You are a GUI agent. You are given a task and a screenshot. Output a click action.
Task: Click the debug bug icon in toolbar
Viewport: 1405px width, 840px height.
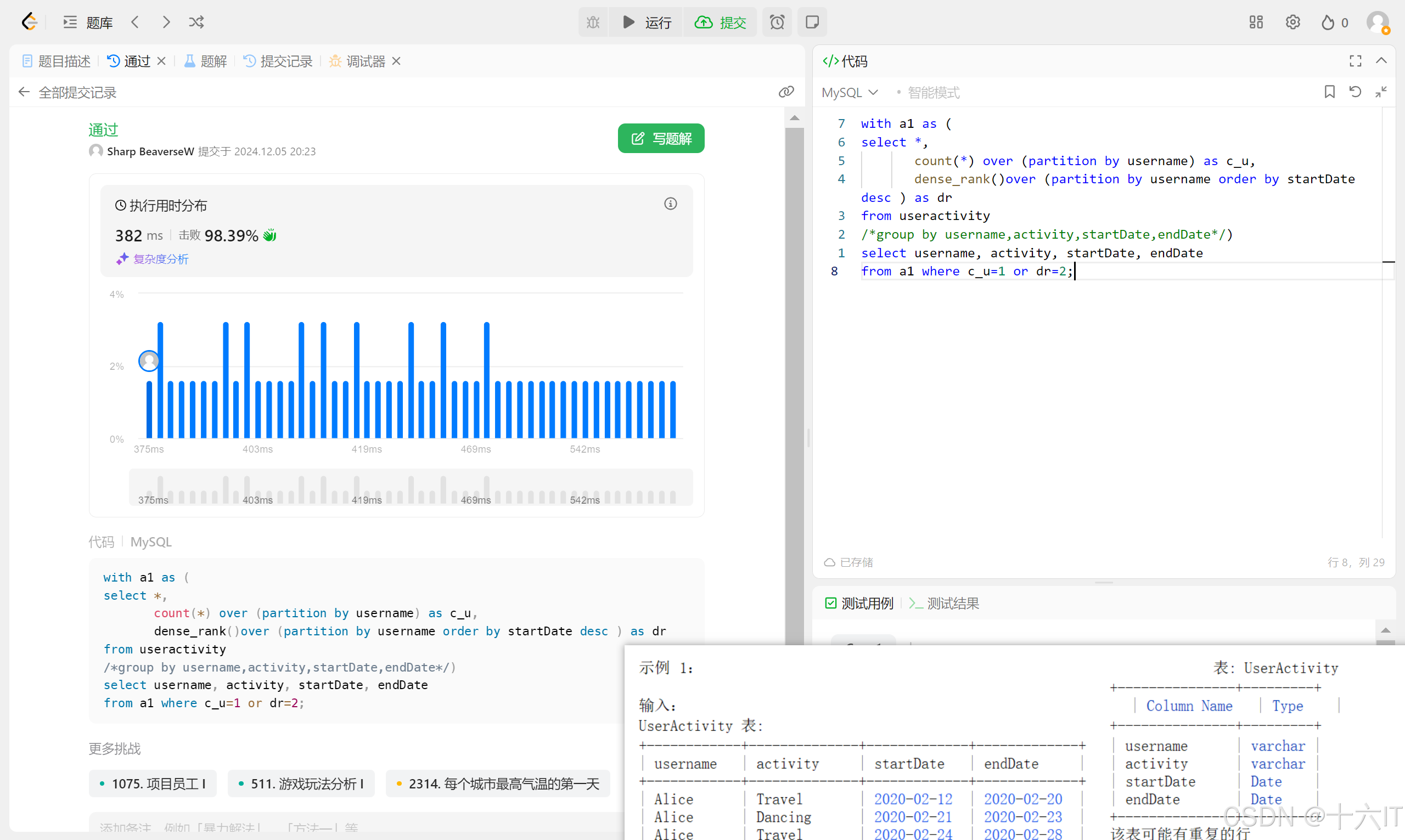pos(593,22)
